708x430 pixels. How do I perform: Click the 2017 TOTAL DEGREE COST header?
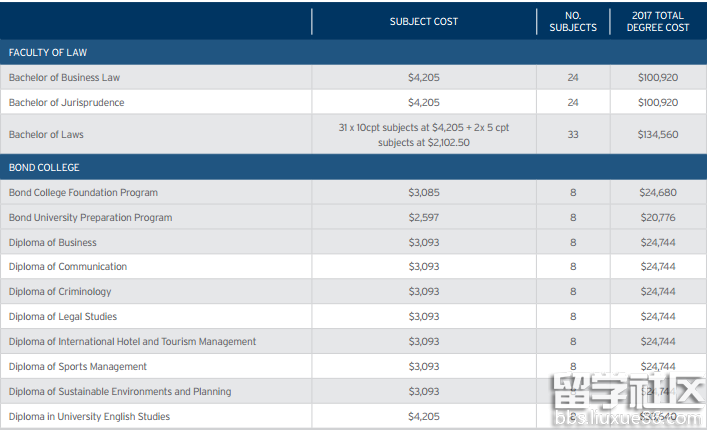(x=658, y=22)
